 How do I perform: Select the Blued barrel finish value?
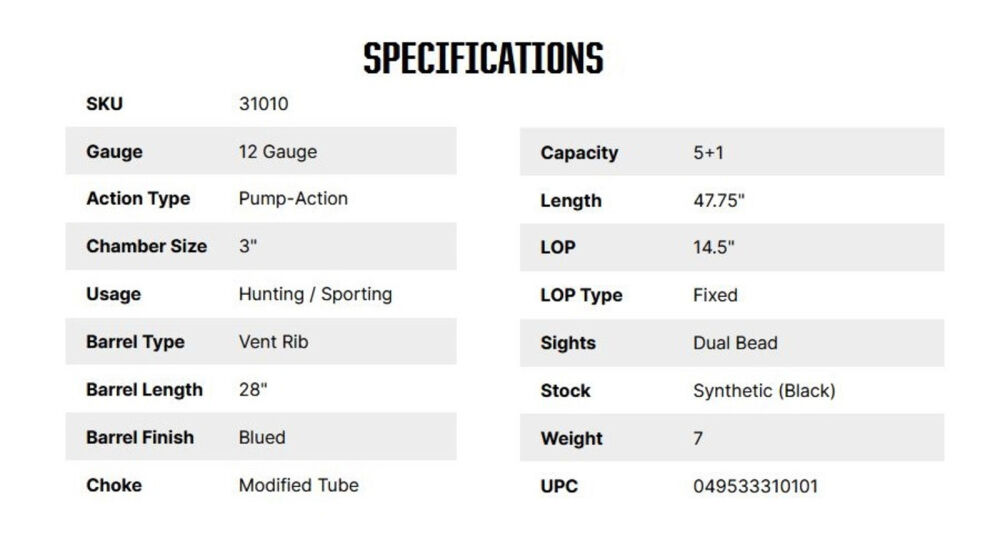pyautogui.click(x=262, y=437)
